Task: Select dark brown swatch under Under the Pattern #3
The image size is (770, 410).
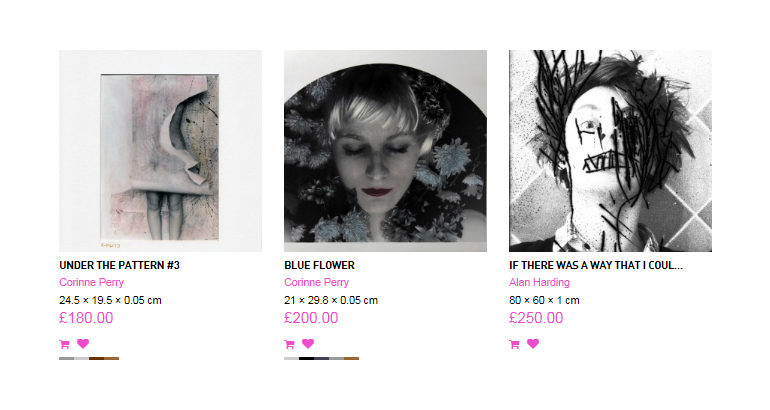Action: click(x=97, y=358)
